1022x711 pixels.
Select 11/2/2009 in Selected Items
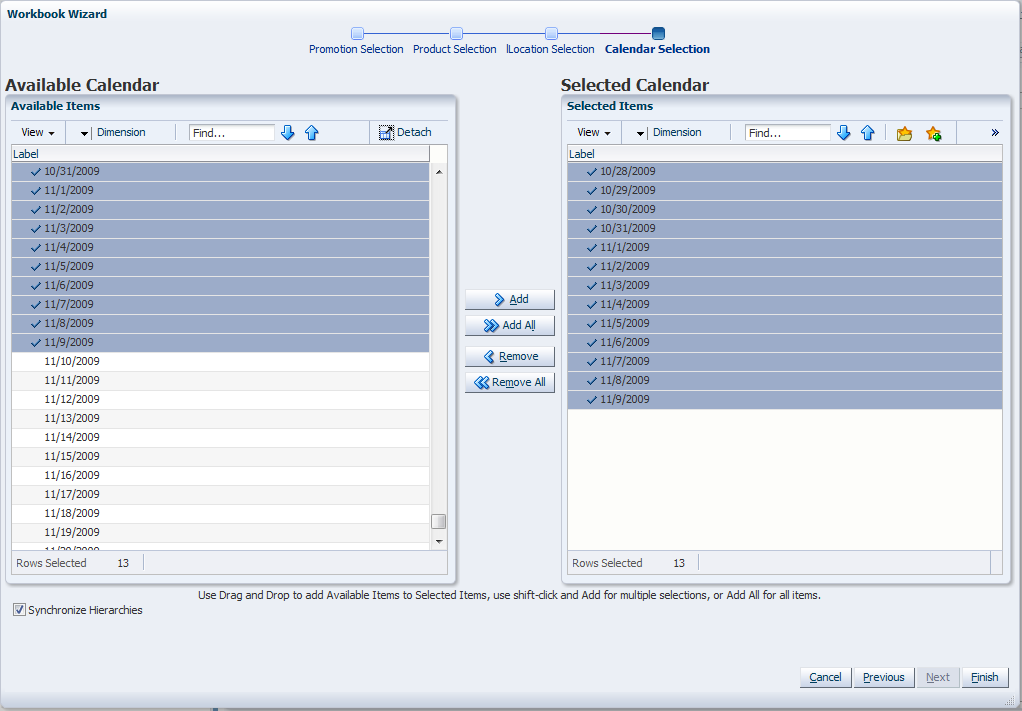[x=785, y=267]
